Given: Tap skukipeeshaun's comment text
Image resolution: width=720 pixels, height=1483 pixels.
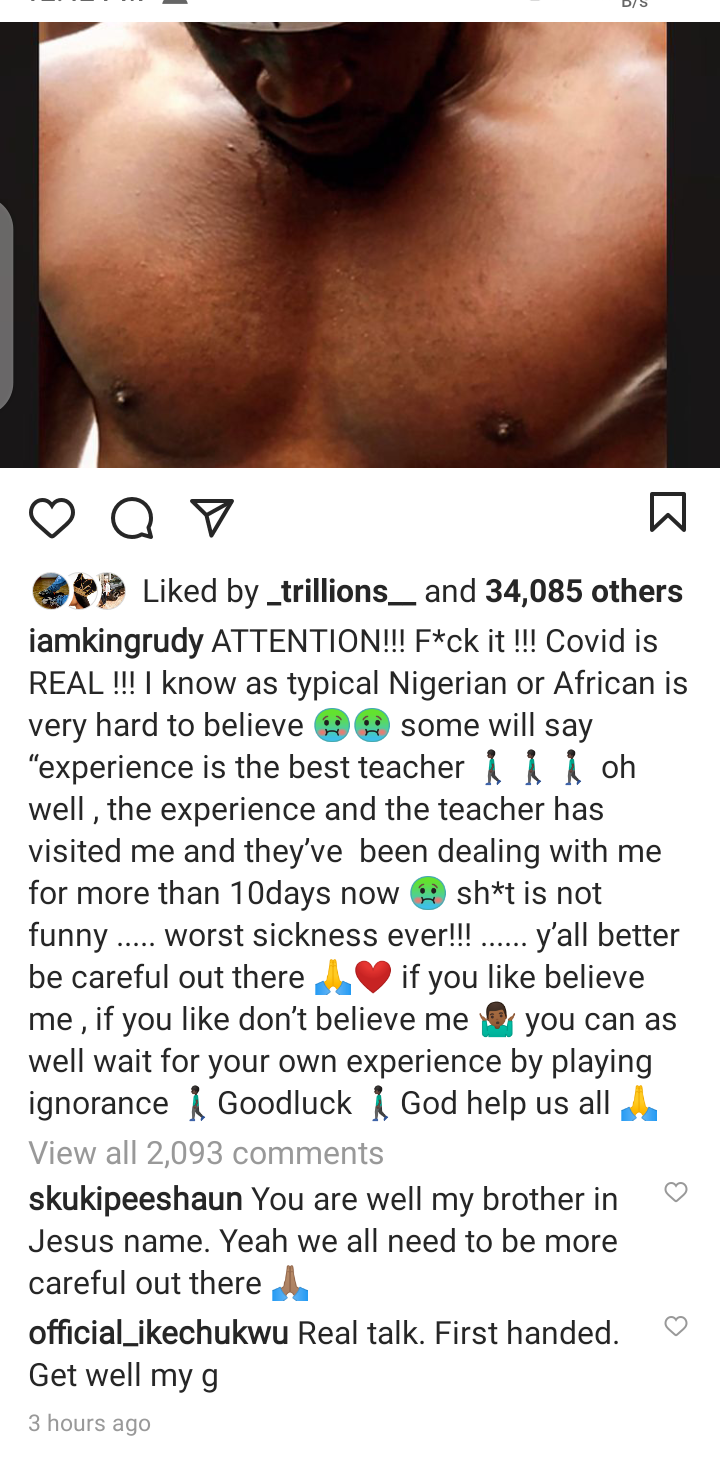Looking at the screenshot, I should pos(323,1241).
